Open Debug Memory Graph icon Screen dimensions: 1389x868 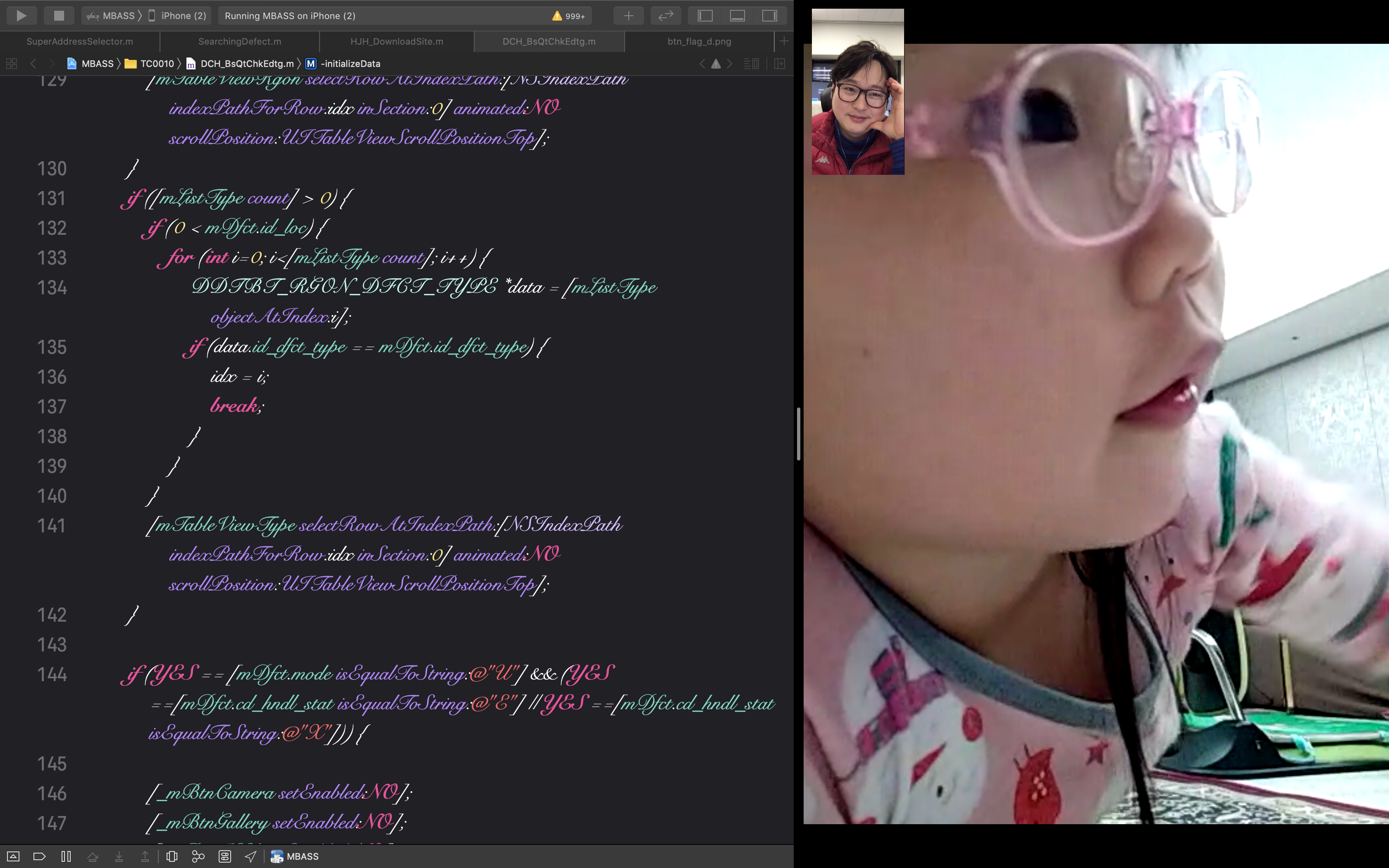tap(198, 856)
